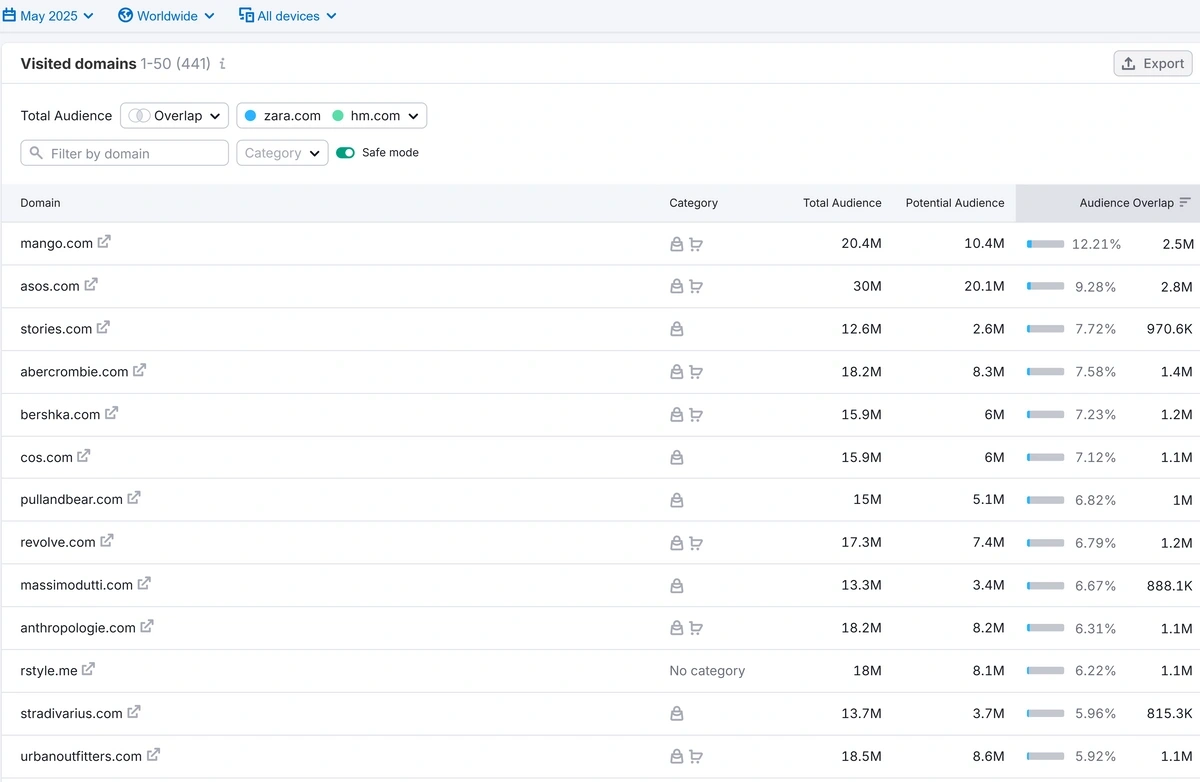The image size is (1200, 782).
Task: Click the 888.1K overlap count for massimodutti.com
Action: tap(1169, 586)
